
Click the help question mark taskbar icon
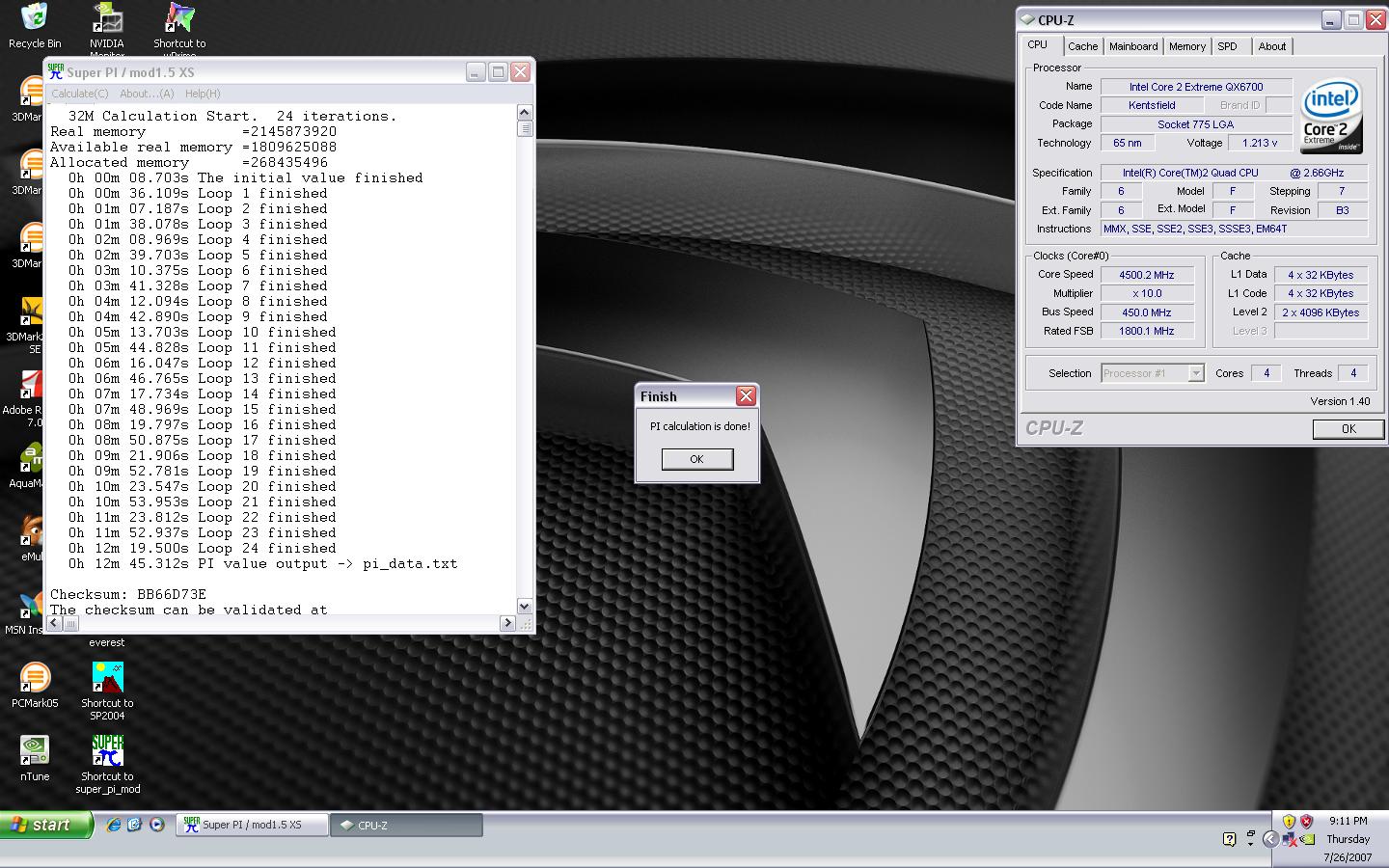(x=1229, y=839)
